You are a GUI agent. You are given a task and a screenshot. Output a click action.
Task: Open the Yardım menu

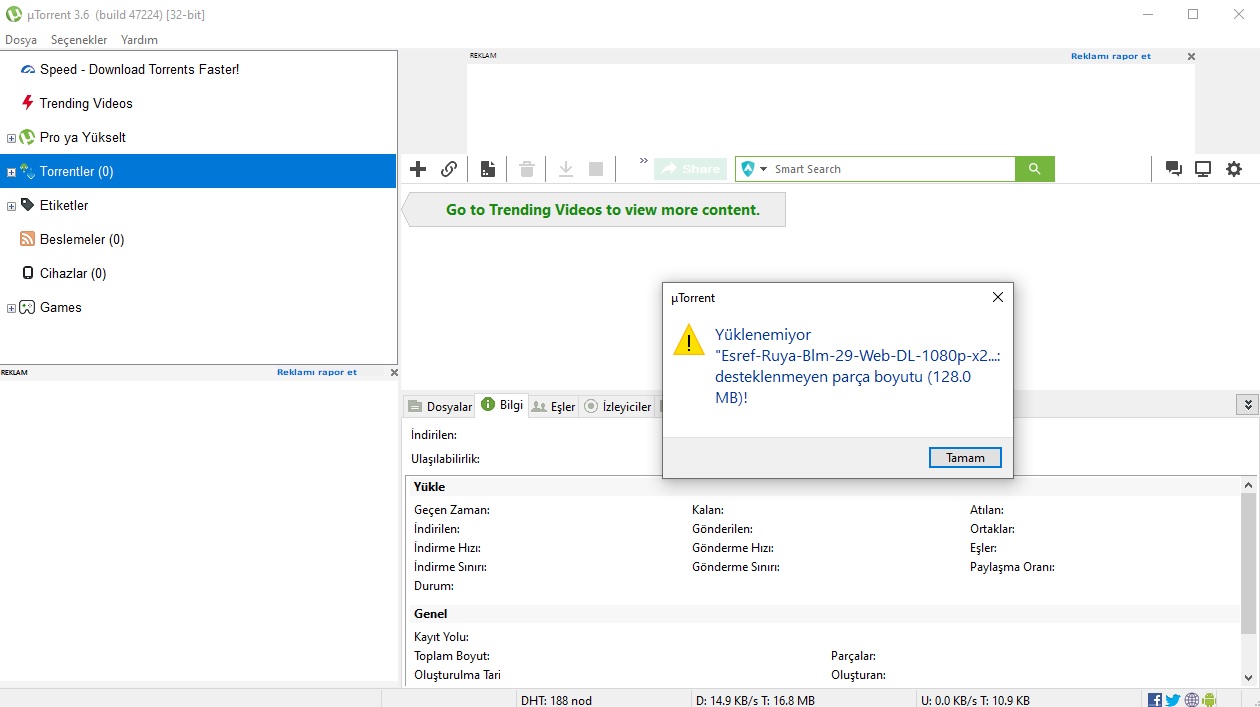(x=139, y=40)
